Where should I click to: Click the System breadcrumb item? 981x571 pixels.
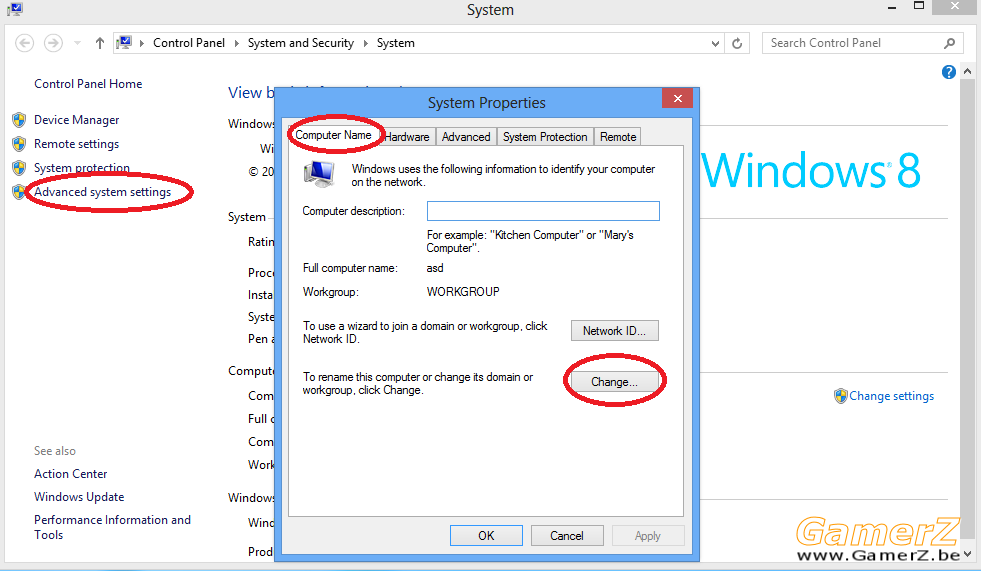point(395,43)
